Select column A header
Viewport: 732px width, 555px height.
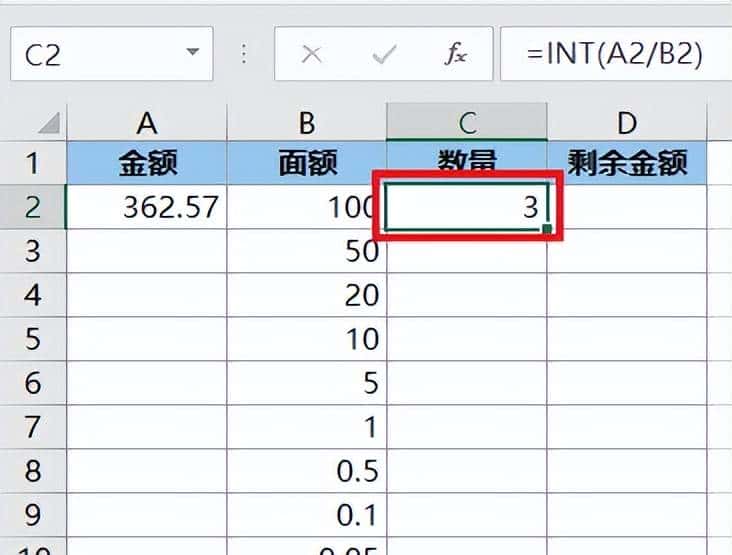pyautogui.click(x=147, y=122)
